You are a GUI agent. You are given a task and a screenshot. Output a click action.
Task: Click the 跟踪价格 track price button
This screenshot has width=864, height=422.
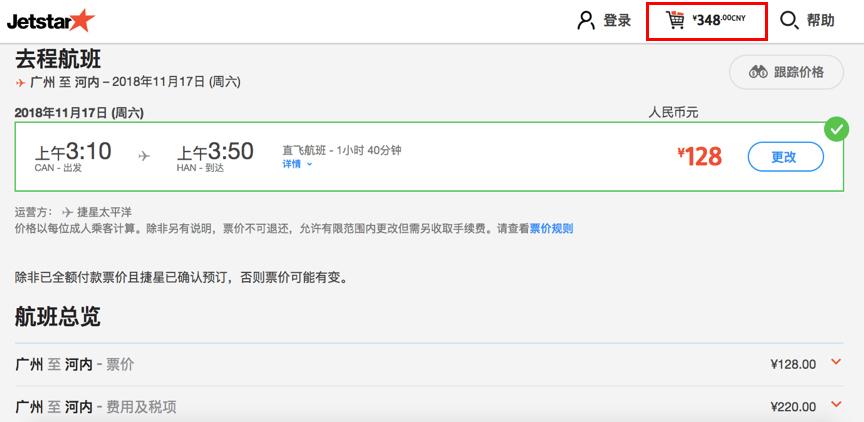[786, 72]
